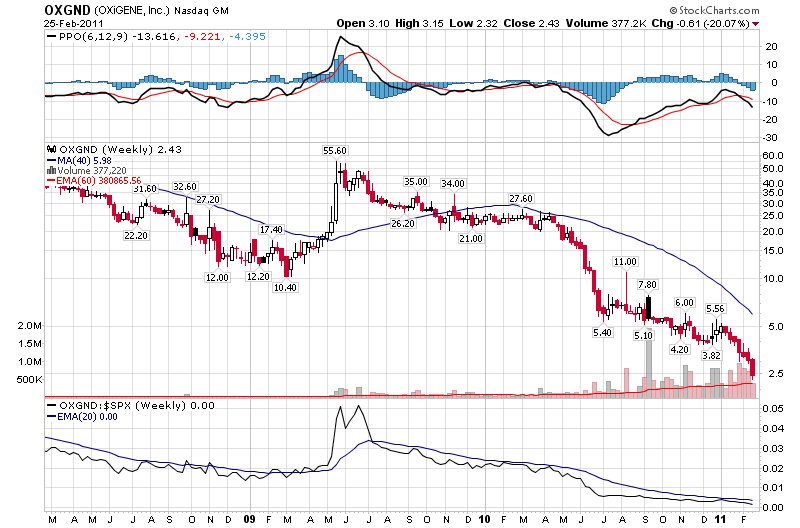
Task: Click the "Chg -0.61 (-20.07%)" value
Action: tap(701, 23)
